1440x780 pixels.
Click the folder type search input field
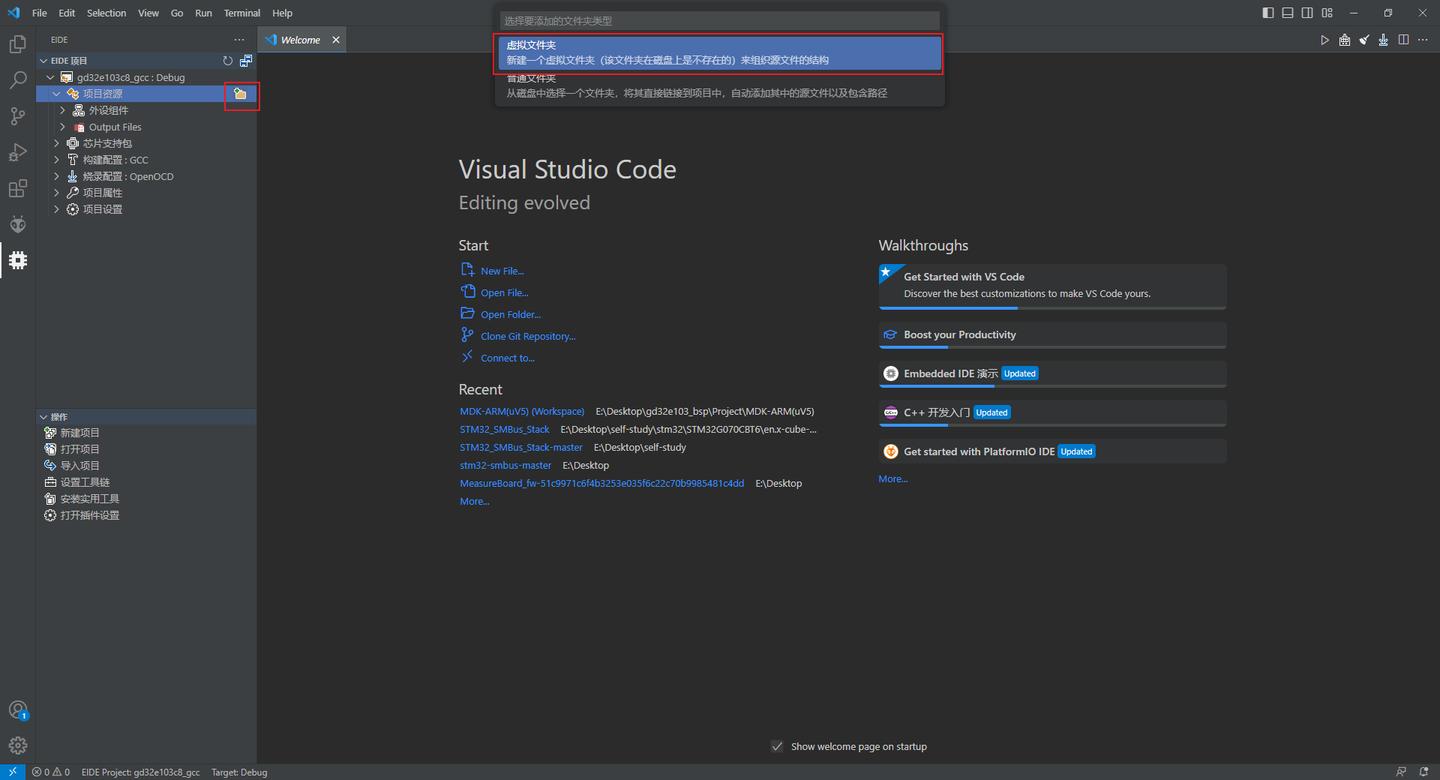(x=718, y=20)
